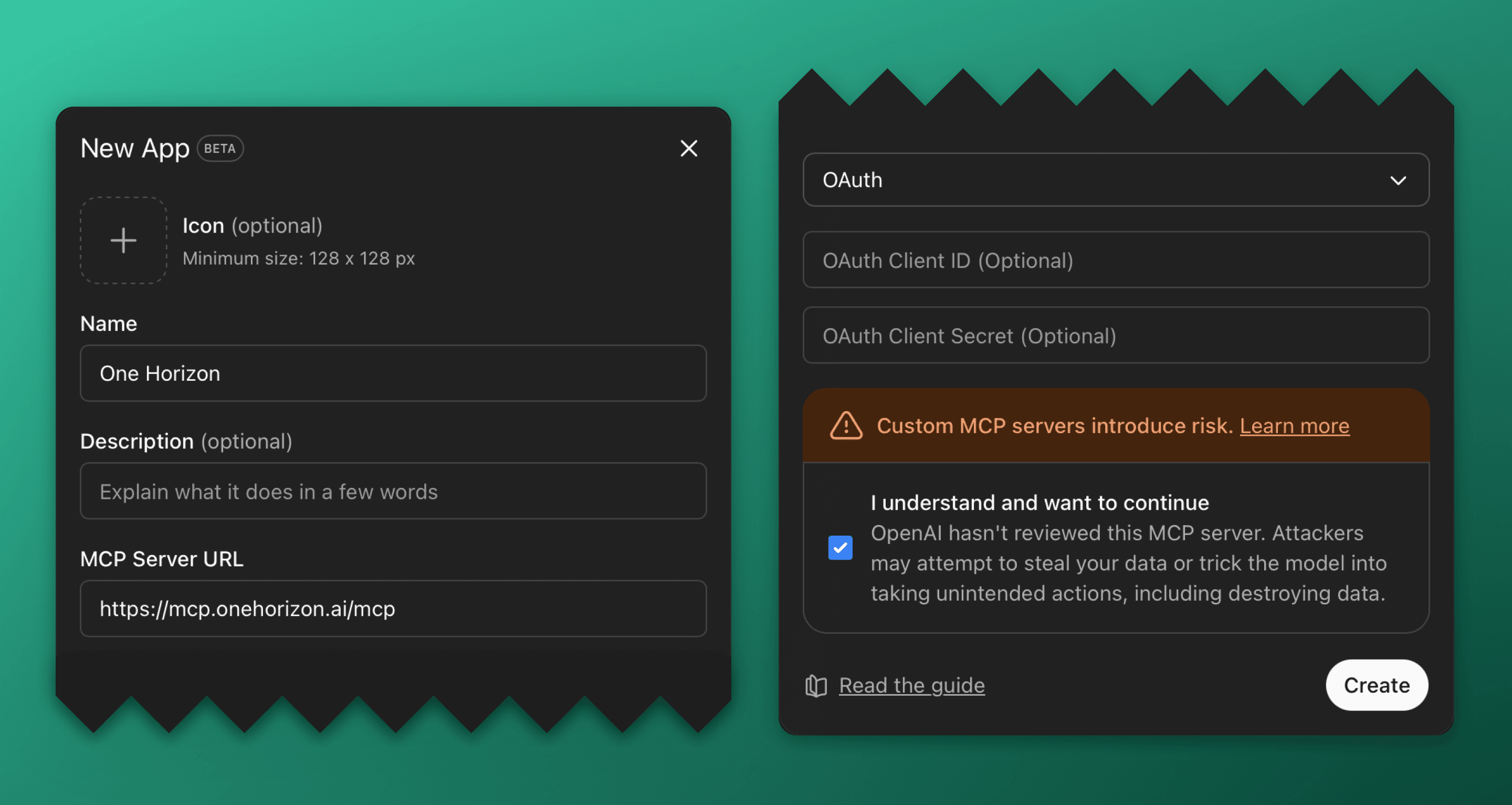Focus the OAuth Client ID field
Viewport: 1512px width, 805px height.
pyautogui.click(x=1116, y=260)
